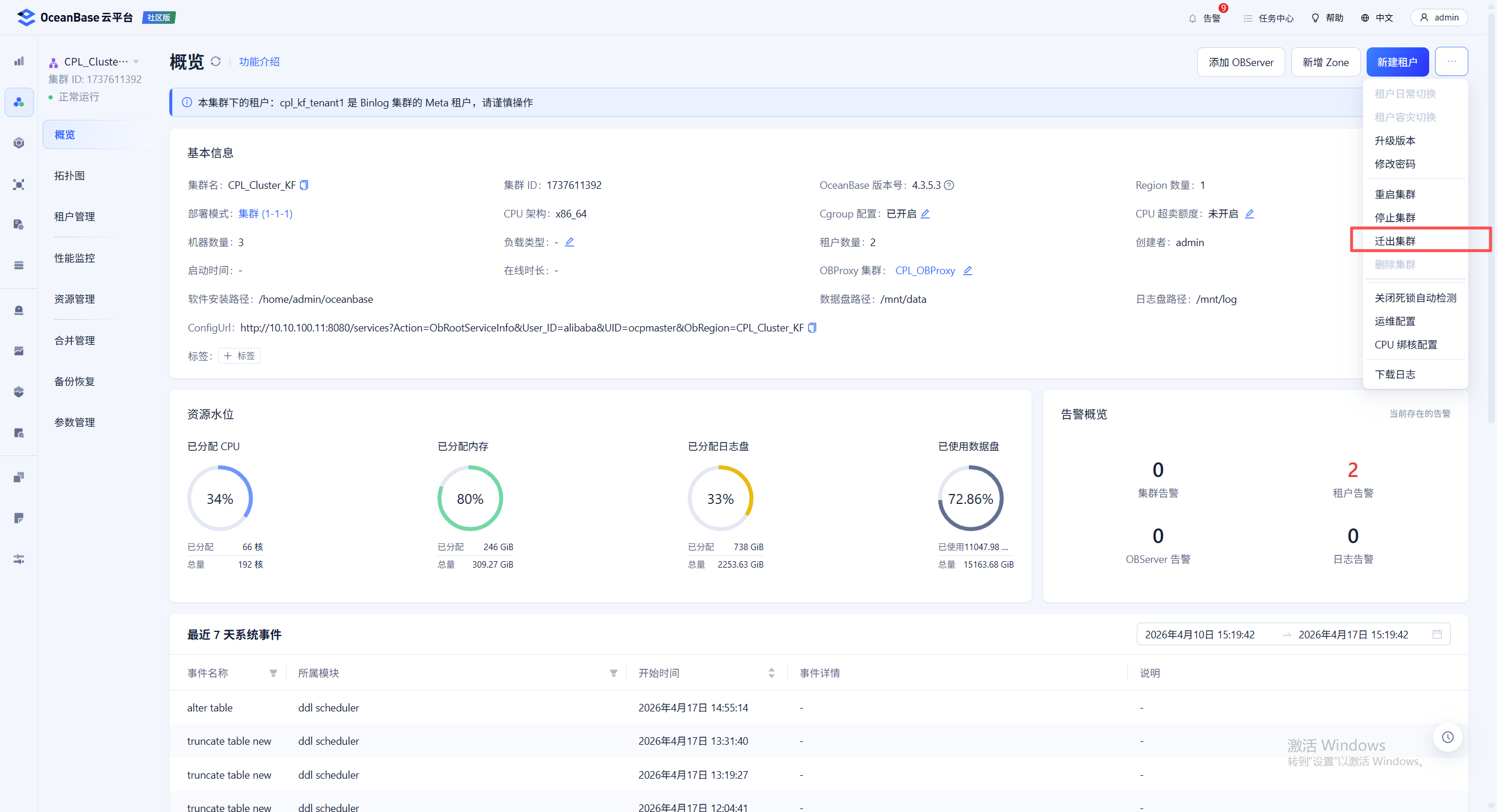Screen dimensions: 1497x812
Task: Open the CPL_OBProxy link
Action: 925,271
